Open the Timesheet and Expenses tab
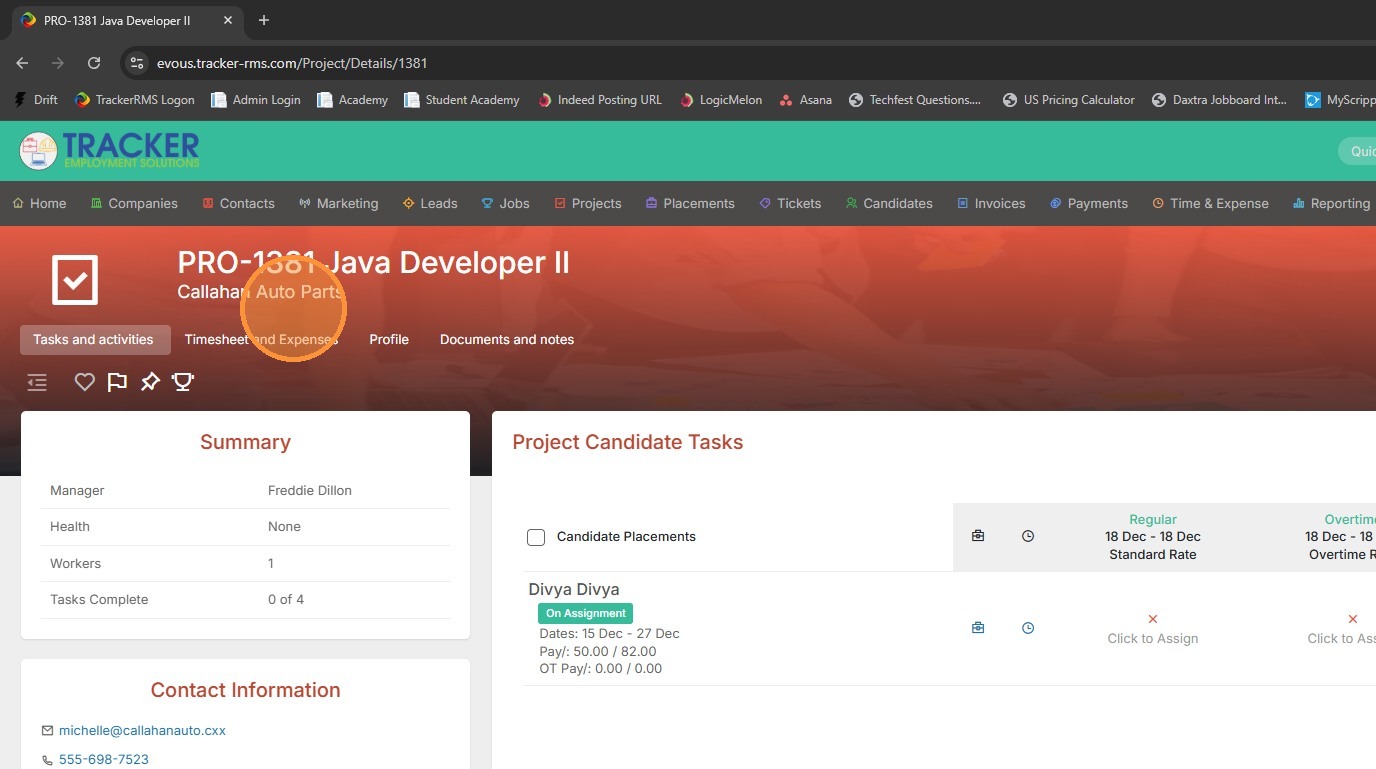Image resolution: width=1376 pixels, height=769 pixels. pyautogui.click(x=261, y=340)
